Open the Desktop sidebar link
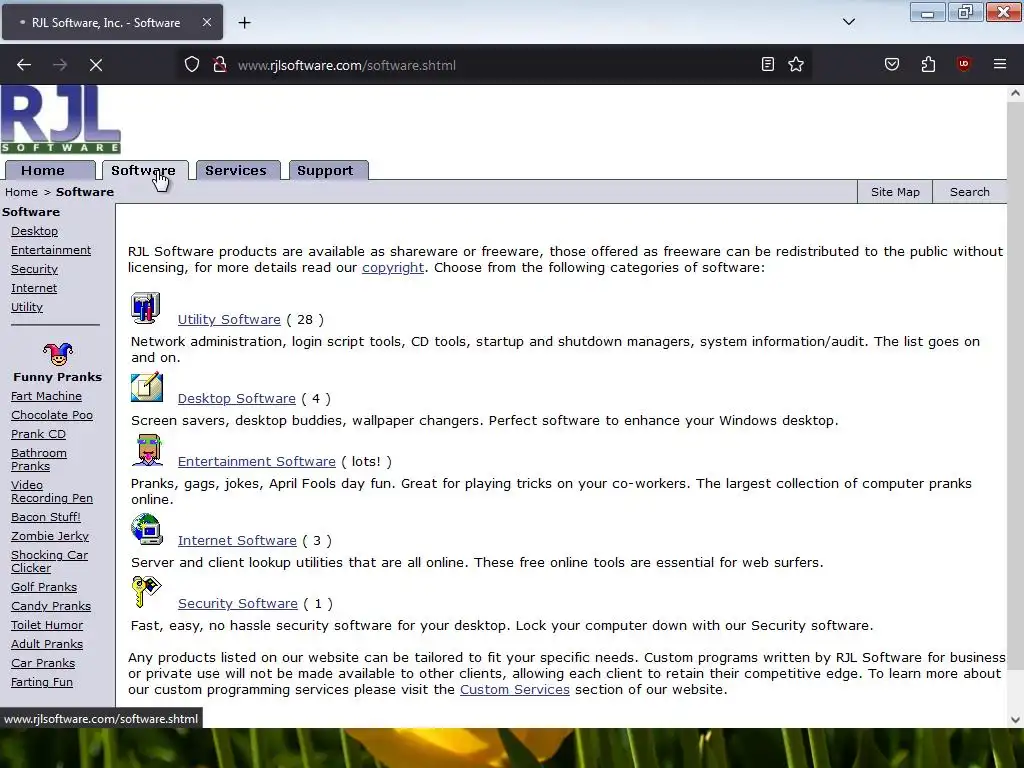 (35, 231)
